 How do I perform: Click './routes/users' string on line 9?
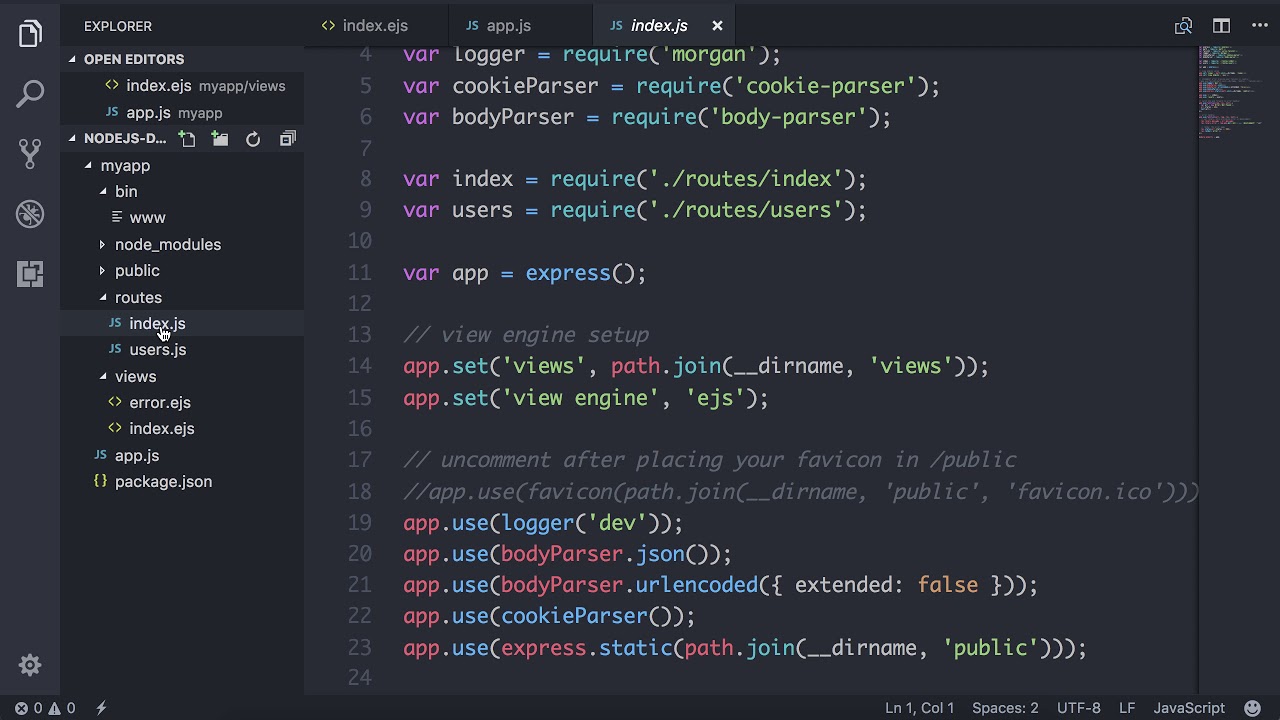[746, 210]
